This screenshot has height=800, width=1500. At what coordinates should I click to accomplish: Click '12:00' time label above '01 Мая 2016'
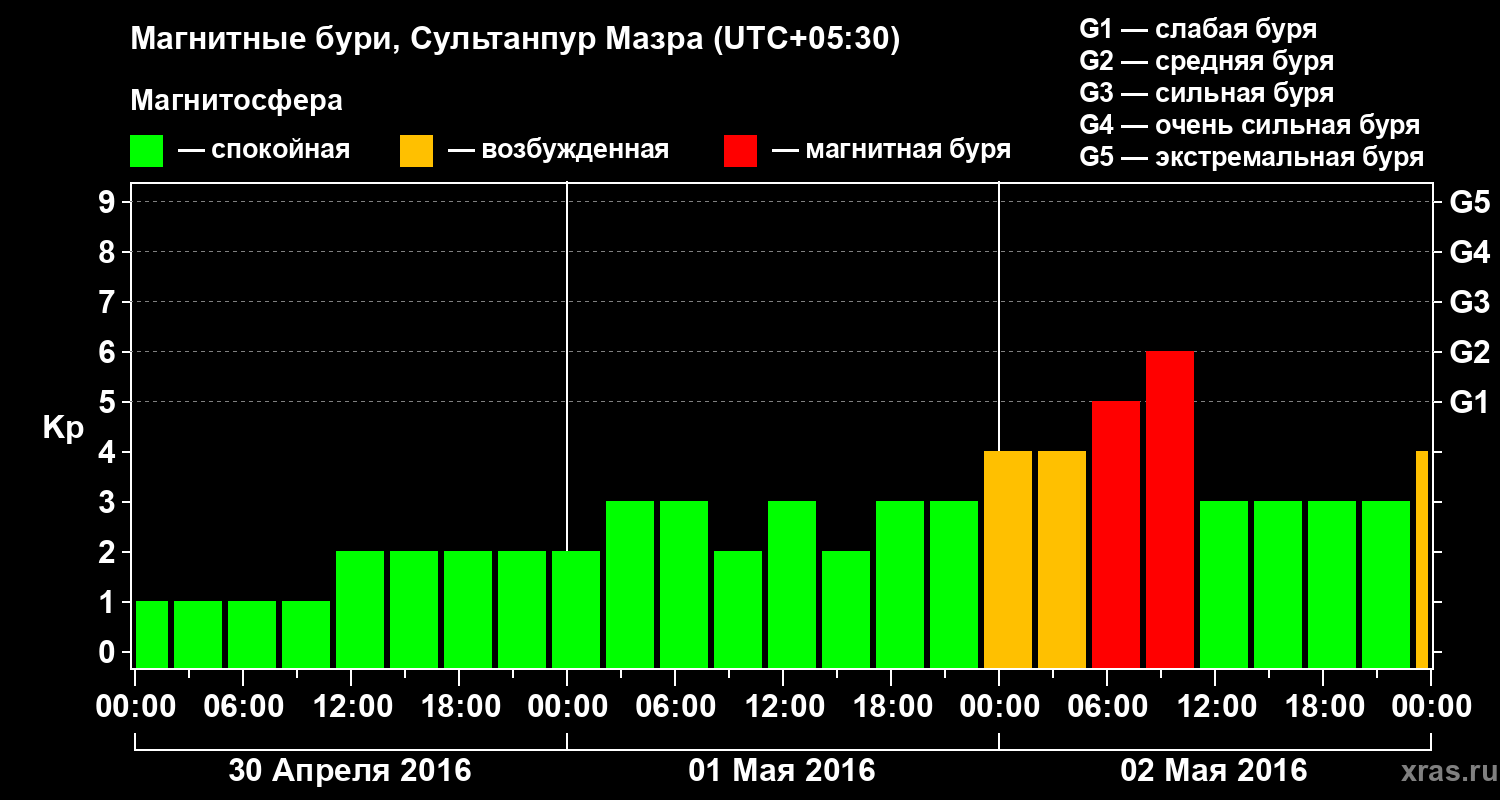point(783,706)
